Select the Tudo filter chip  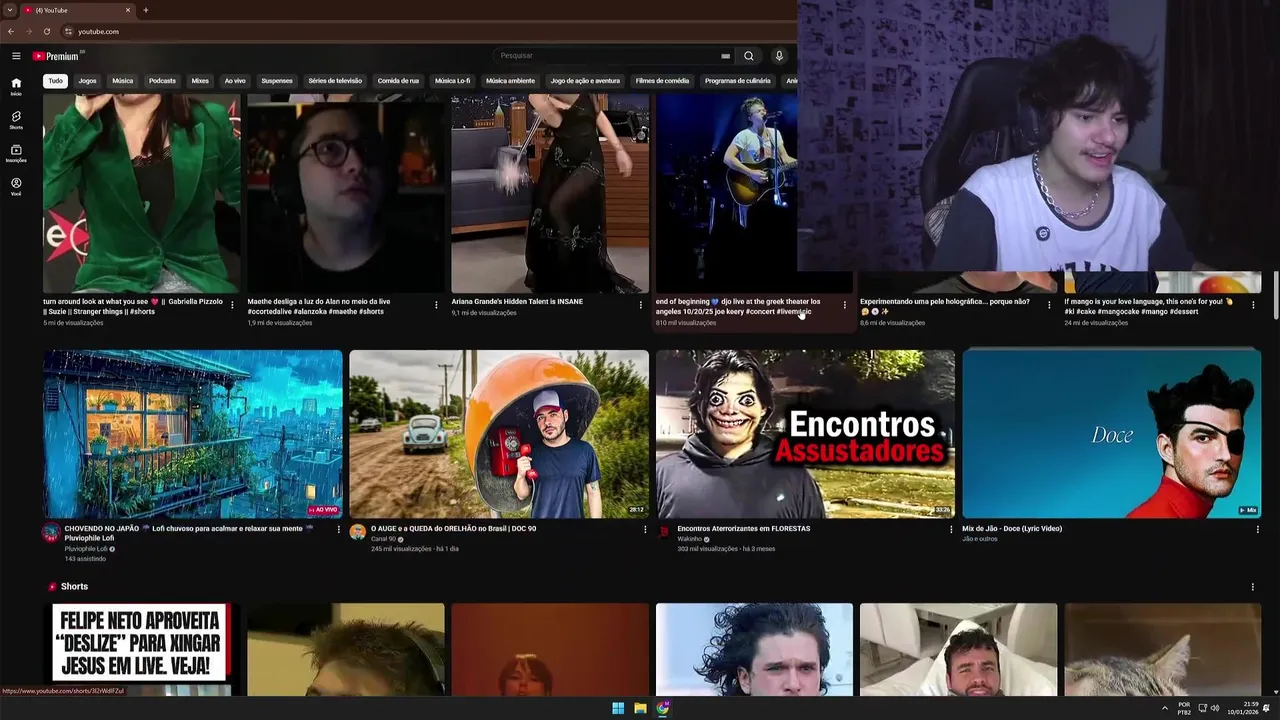tap(55, 81)
